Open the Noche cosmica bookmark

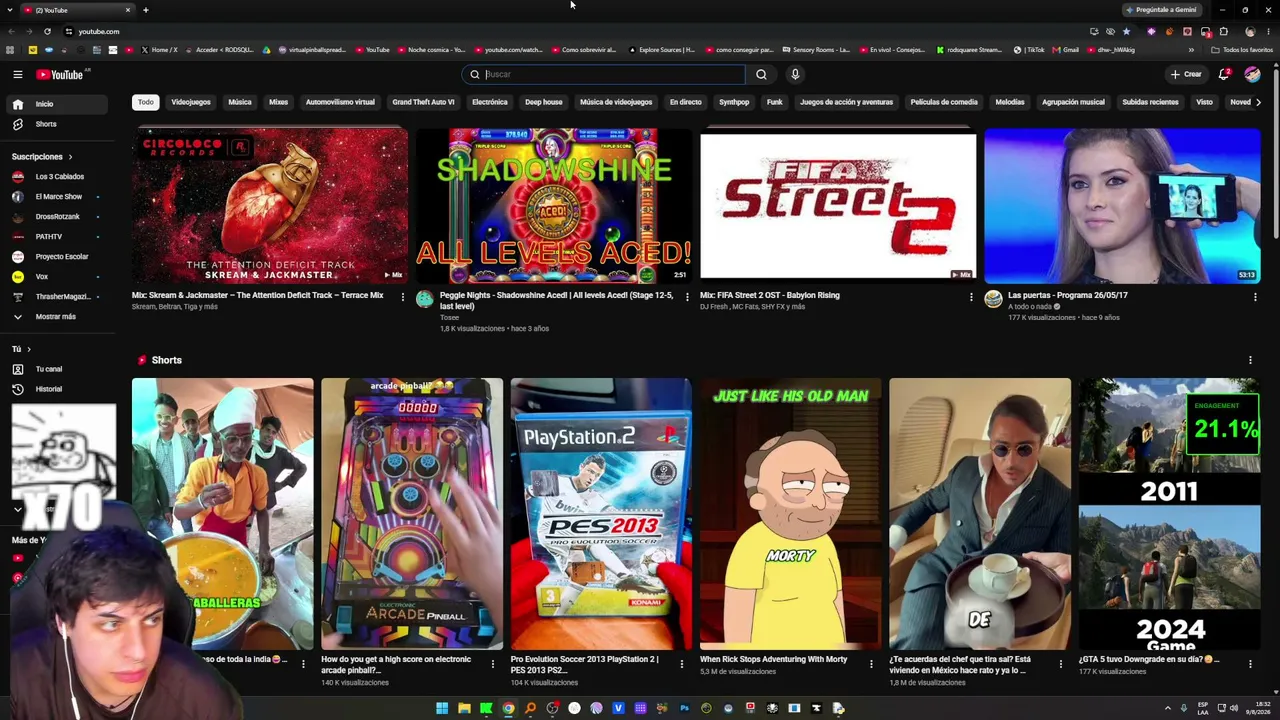click(x=432, y=50)
